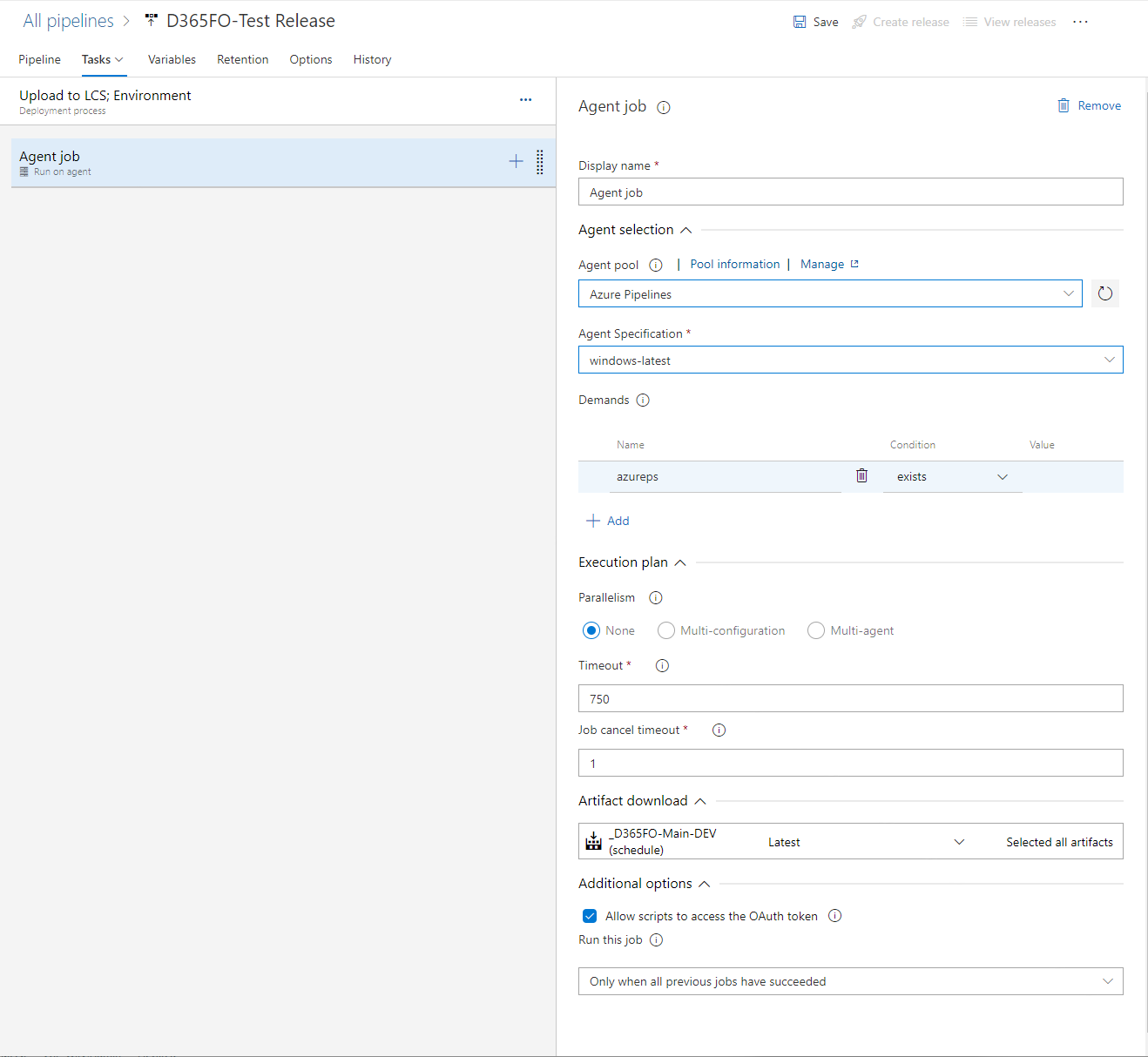Image resolution: width=1148 pixels, height=1057 pixels.
Task: Click the info icon next to Timeout
Action: click(x=662, y=666)
